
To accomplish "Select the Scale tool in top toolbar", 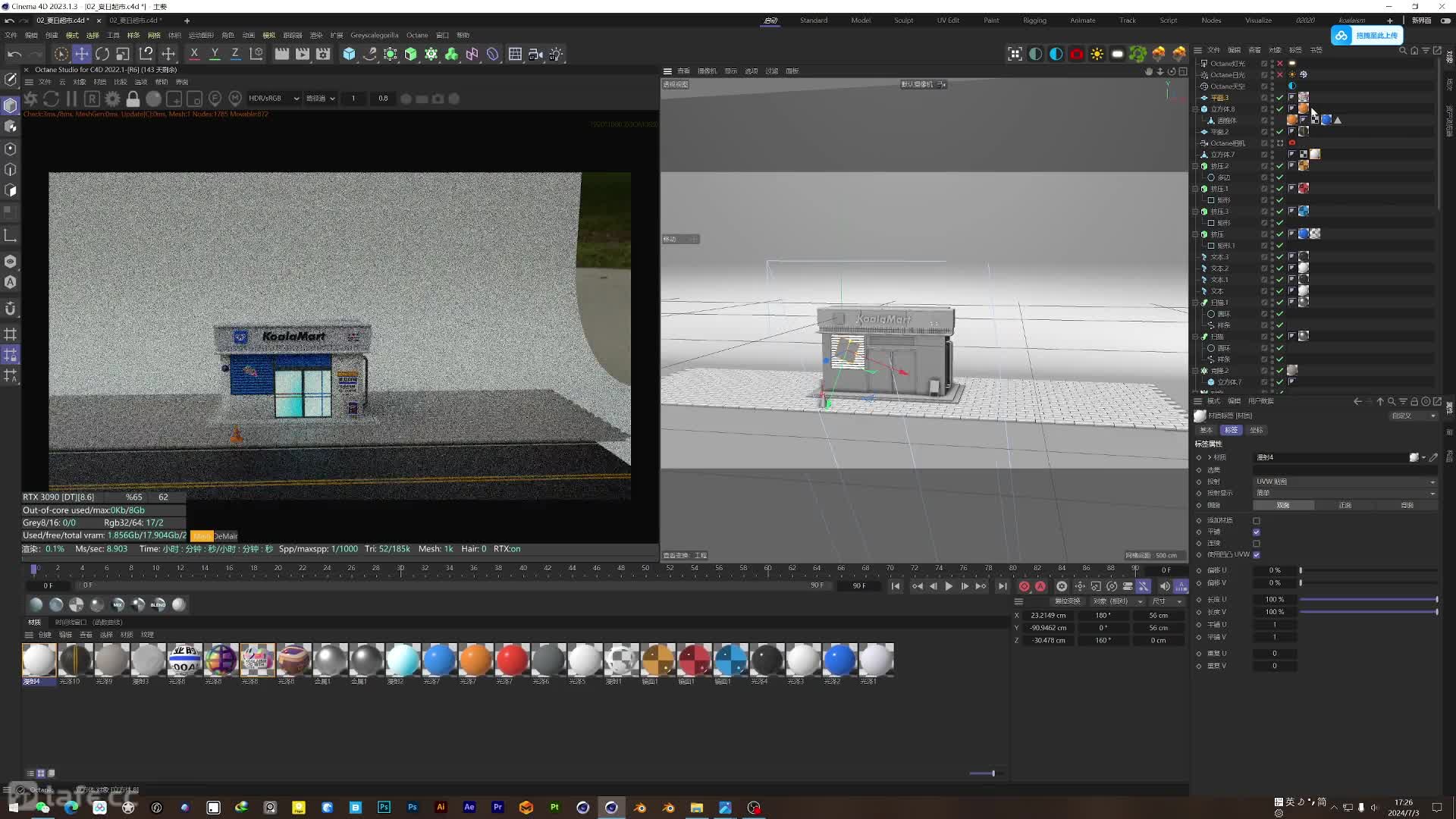I will click(122, 54).
